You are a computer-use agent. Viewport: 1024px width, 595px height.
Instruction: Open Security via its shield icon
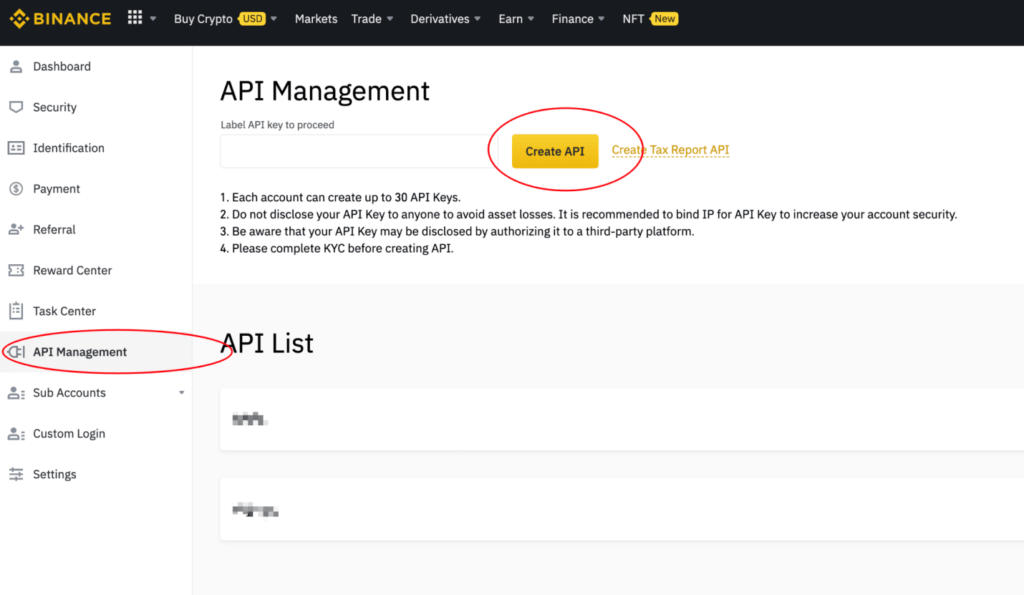point(15,107)
